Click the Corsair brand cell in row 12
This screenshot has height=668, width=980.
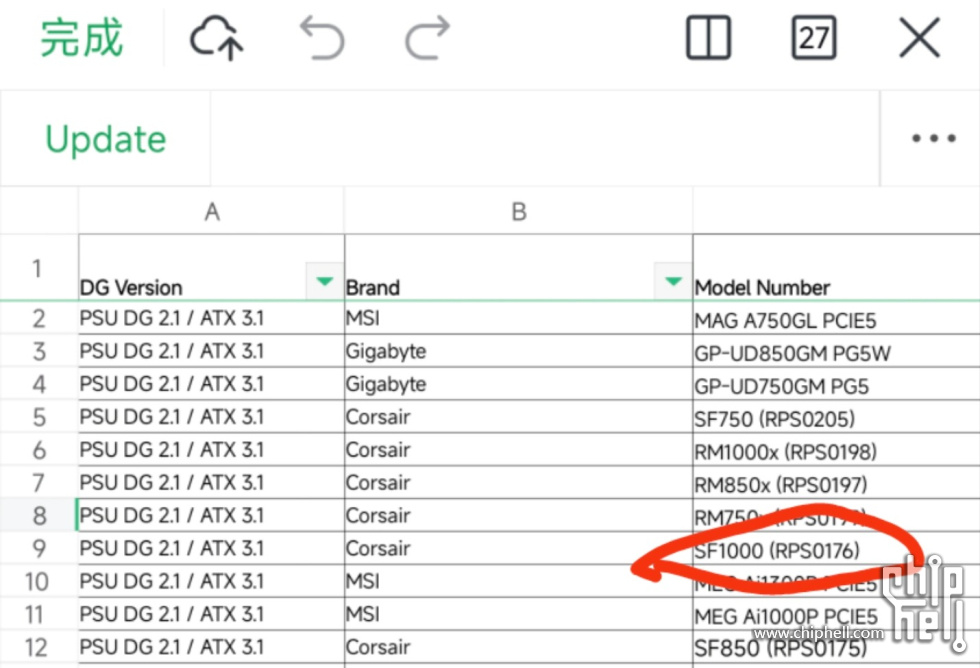[x=519, y=647]
